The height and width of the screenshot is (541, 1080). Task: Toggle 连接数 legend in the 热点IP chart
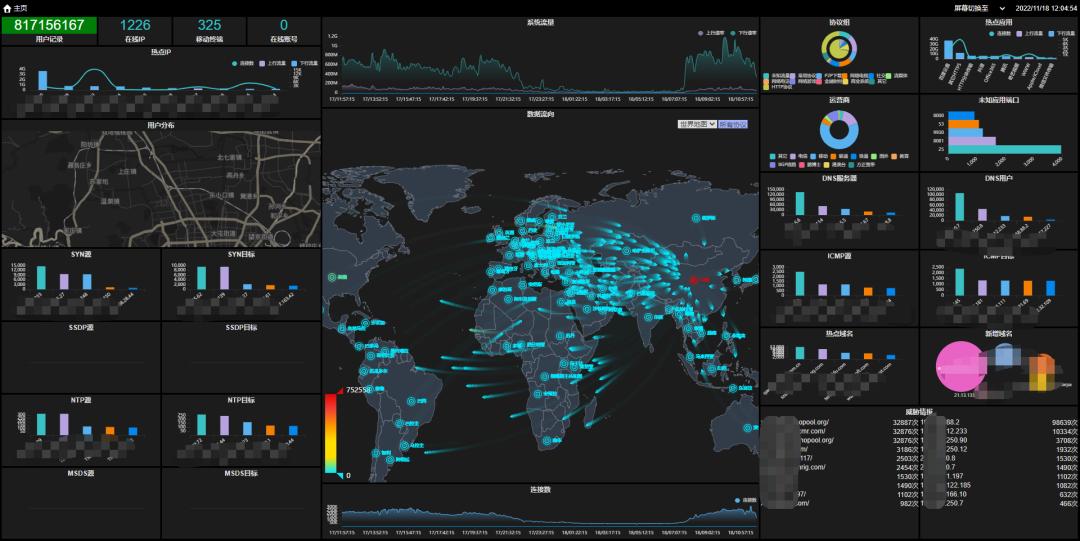pyautogui.click(x=244, y=63)
